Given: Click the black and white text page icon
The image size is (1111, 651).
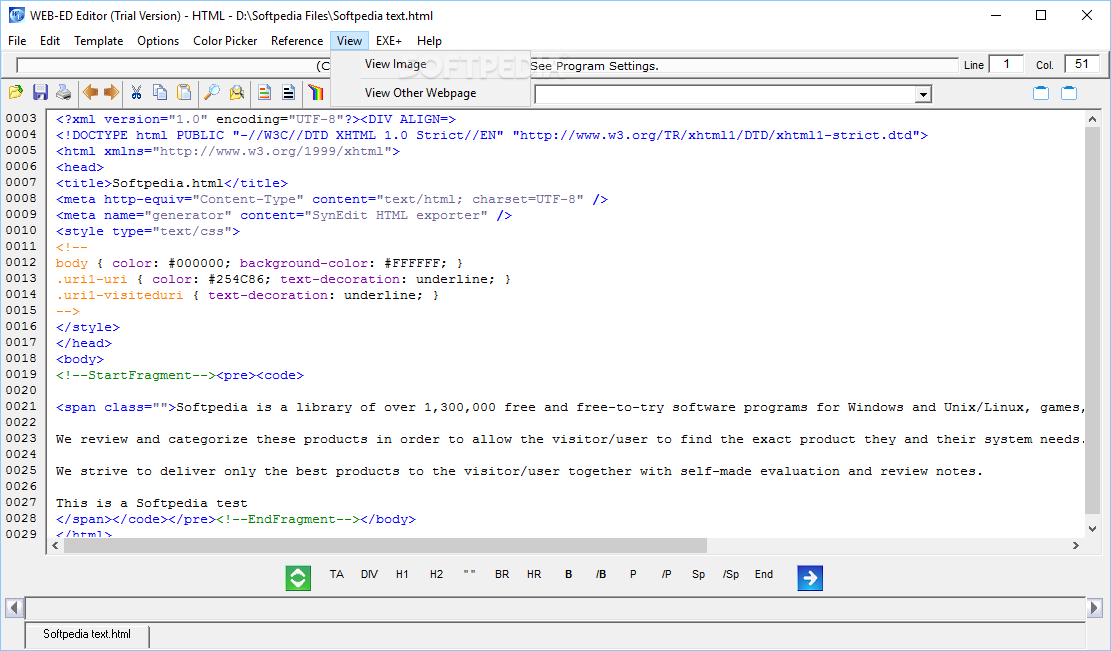Looking at the screenshot, I should [288, 92].
